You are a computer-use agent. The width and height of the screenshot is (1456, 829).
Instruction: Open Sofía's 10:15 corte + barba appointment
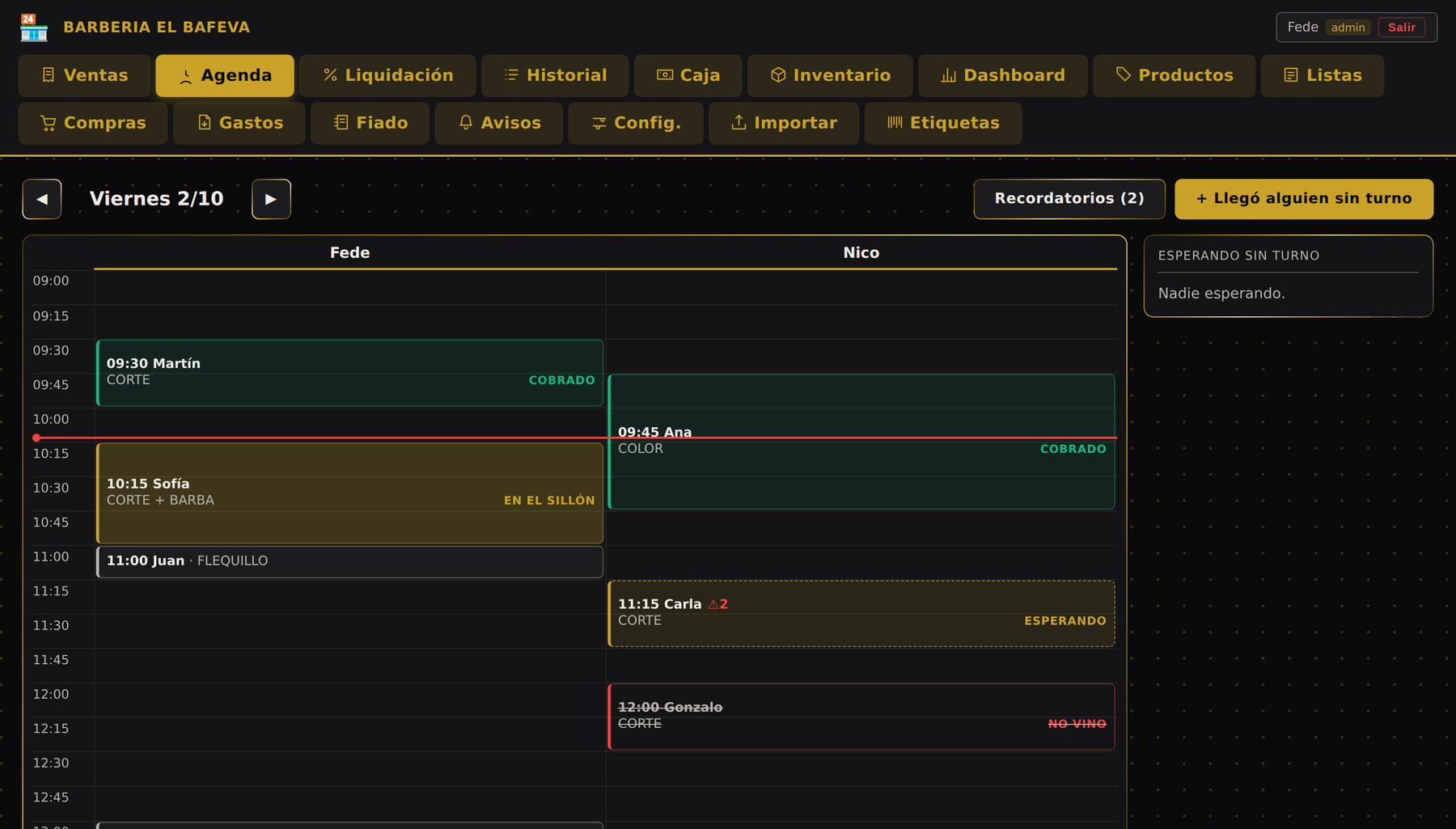(x=349, y=493)
